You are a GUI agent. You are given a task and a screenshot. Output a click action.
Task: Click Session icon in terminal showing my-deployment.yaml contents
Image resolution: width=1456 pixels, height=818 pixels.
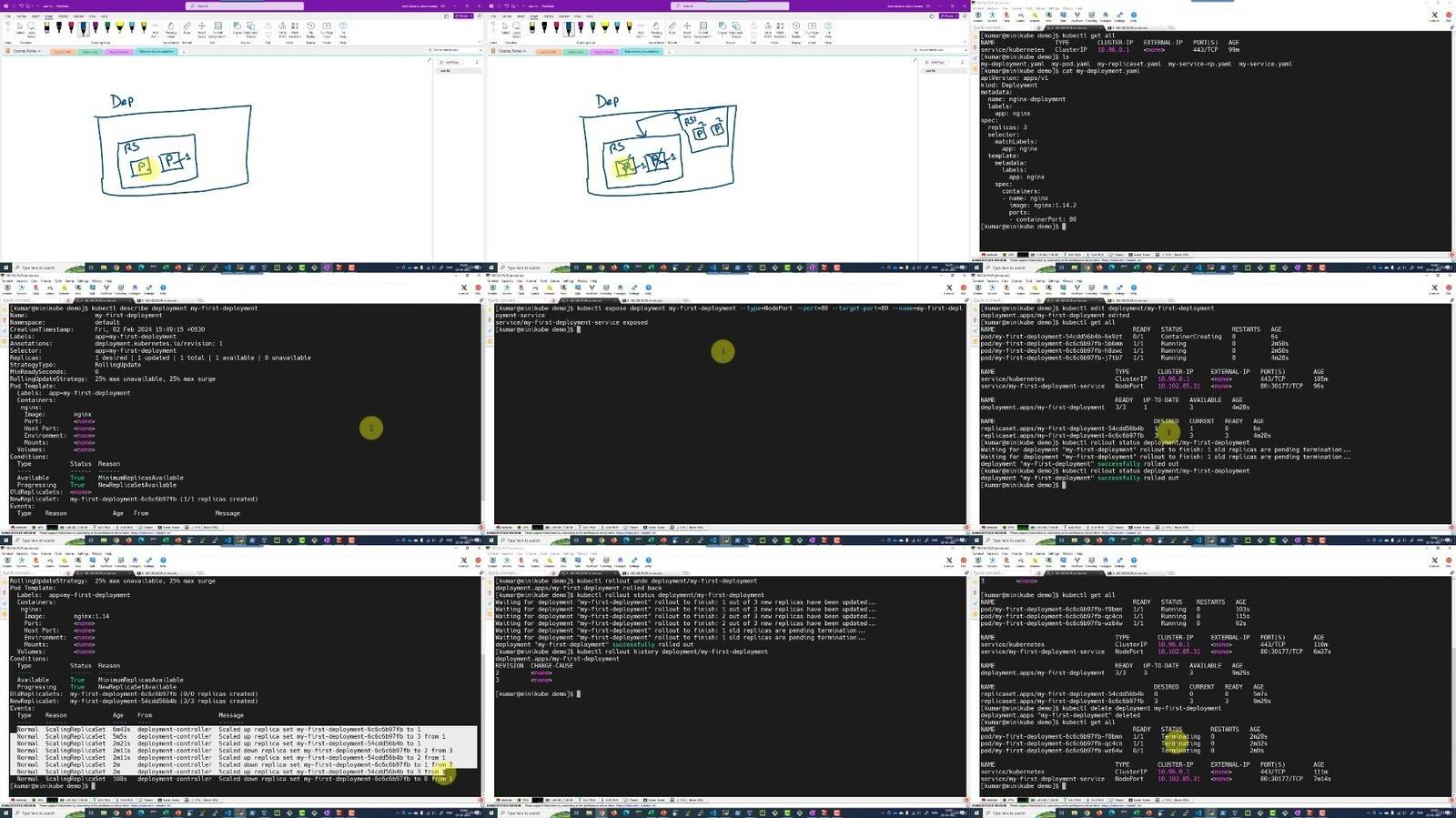tap(978, 15)
